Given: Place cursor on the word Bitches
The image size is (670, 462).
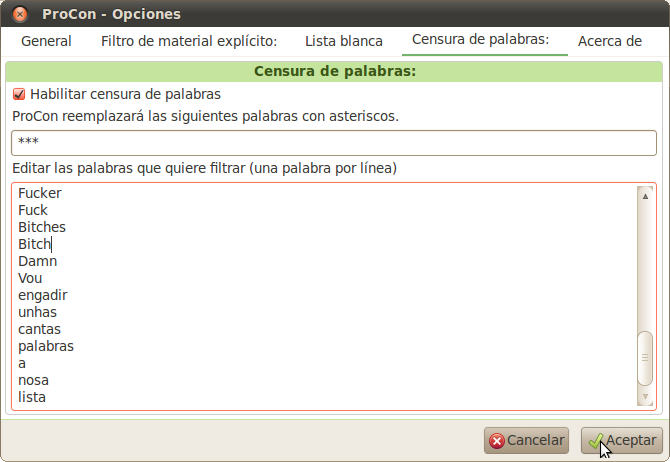Looking at the screenshot, I should pyautogui.click(x=42, y=227).
